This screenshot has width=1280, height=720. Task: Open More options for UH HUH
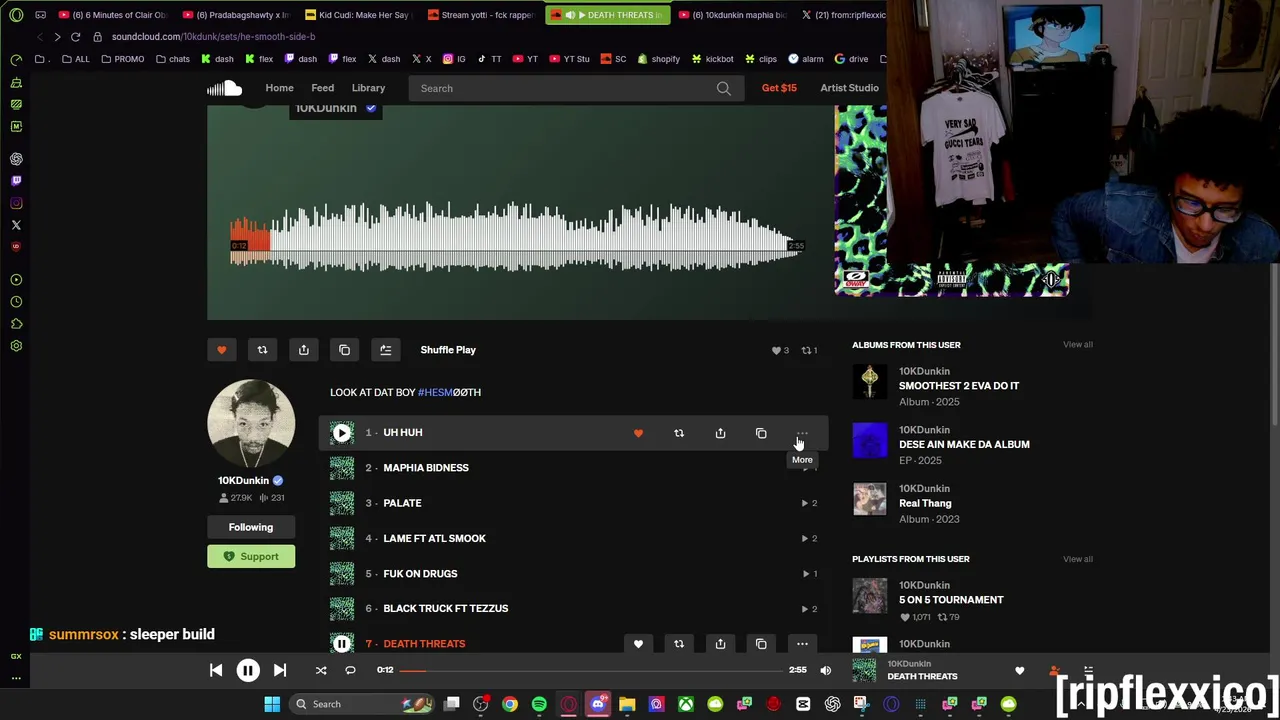(802, 433)
